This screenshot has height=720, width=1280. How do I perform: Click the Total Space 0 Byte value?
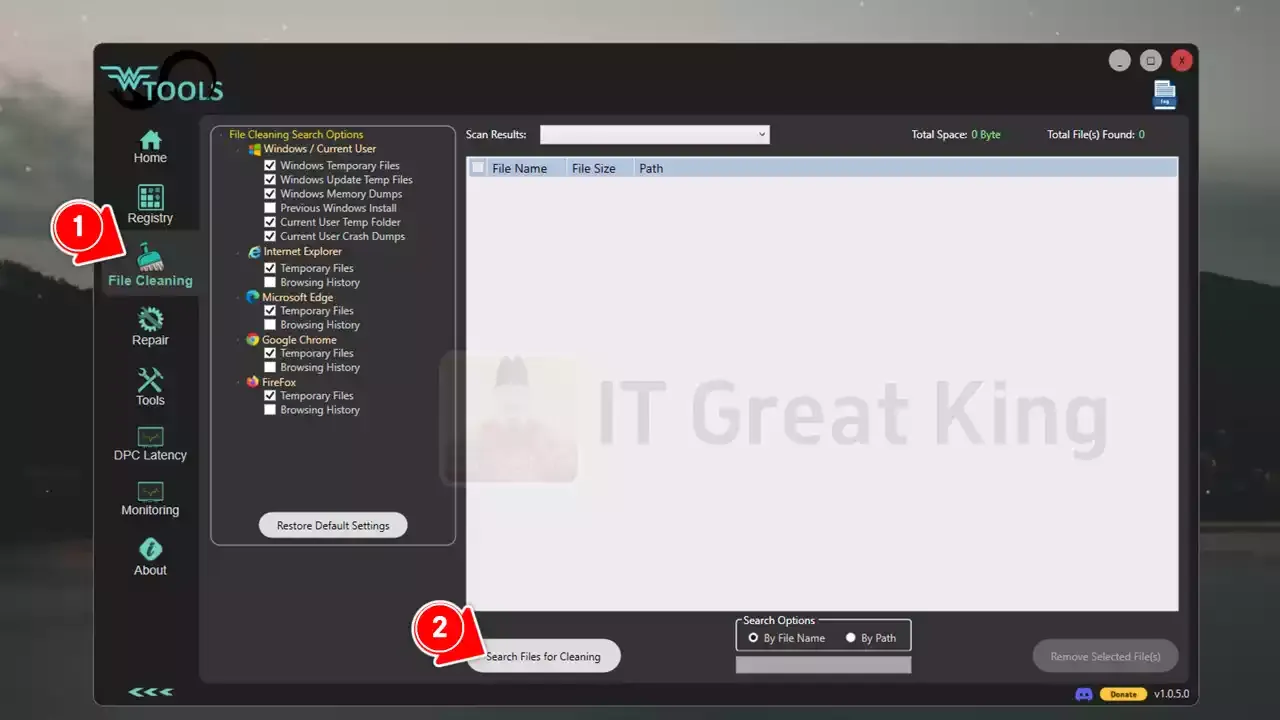pyautogui.click(x=985, y=134)
